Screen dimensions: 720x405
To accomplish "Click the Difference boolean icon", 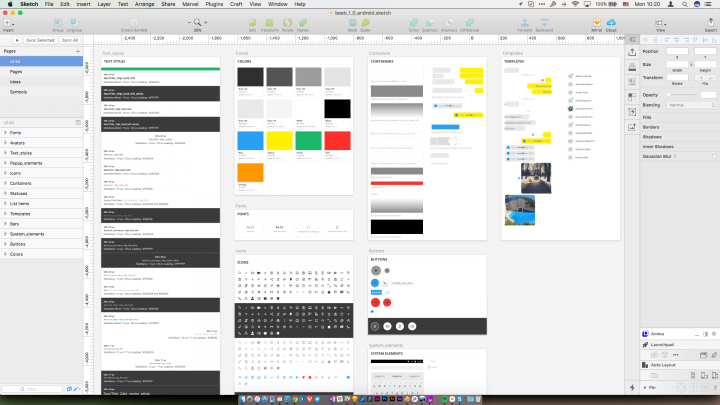I will 469,22.
